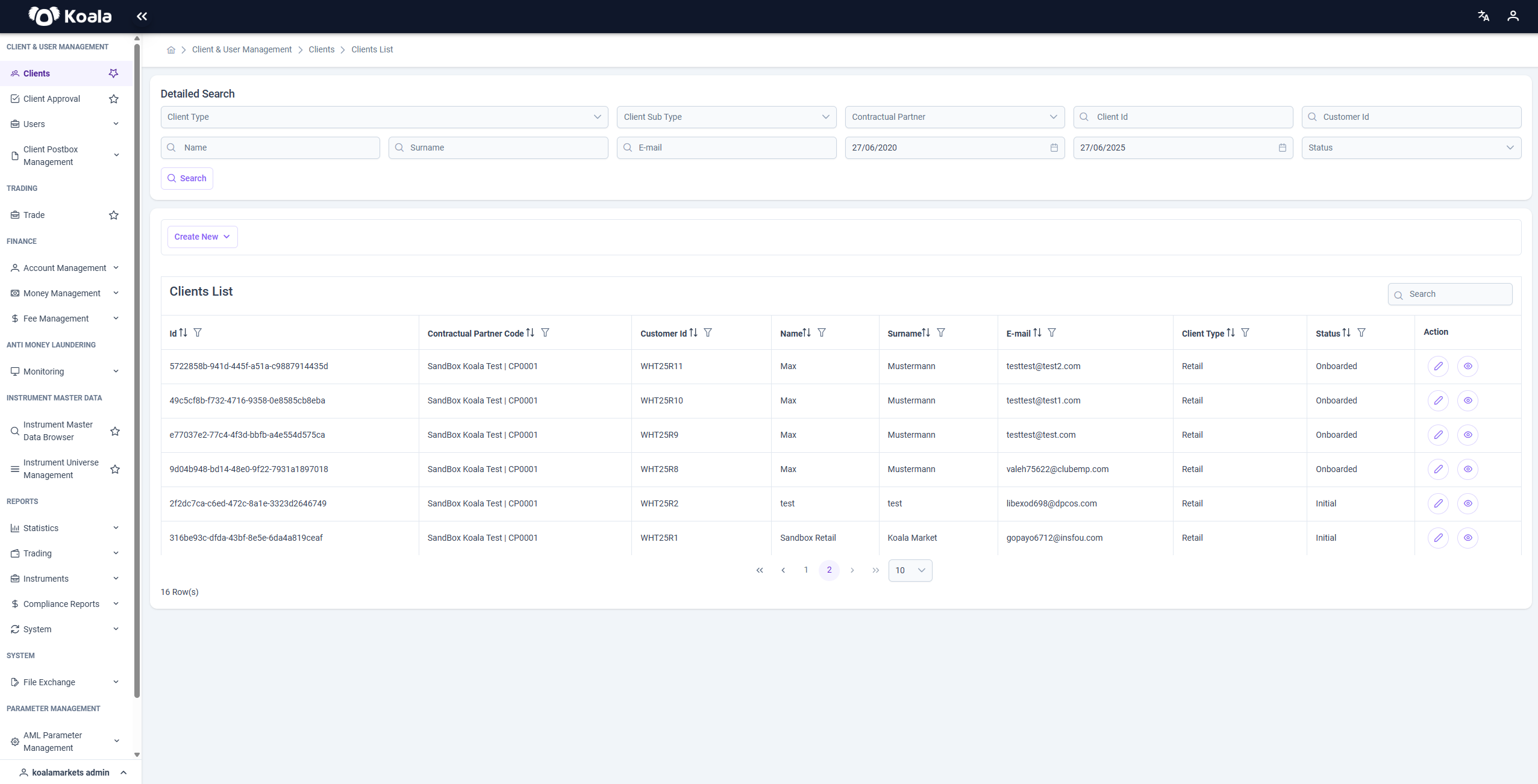Image resolution: width=1538 pixels, height=784 pixels.
Task: View client WHT25R2 with eye icon
Action: 1468,503
